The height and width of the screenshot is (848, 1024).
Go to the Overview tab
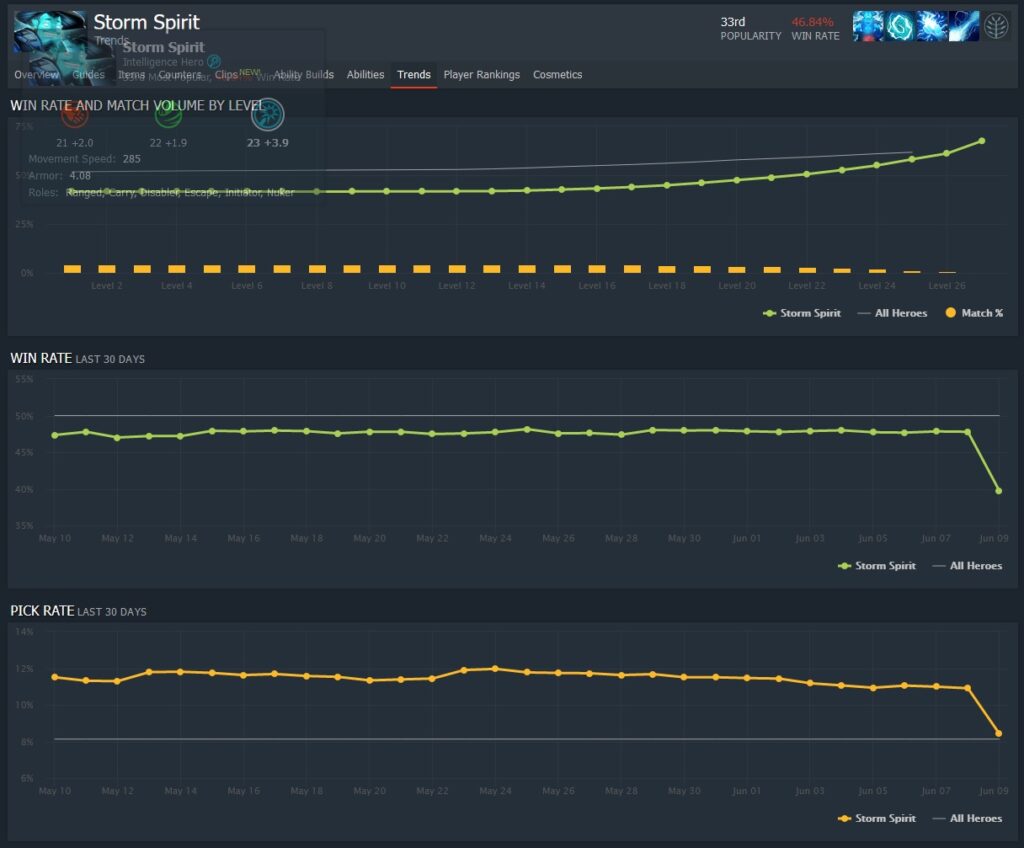(37, 74)
